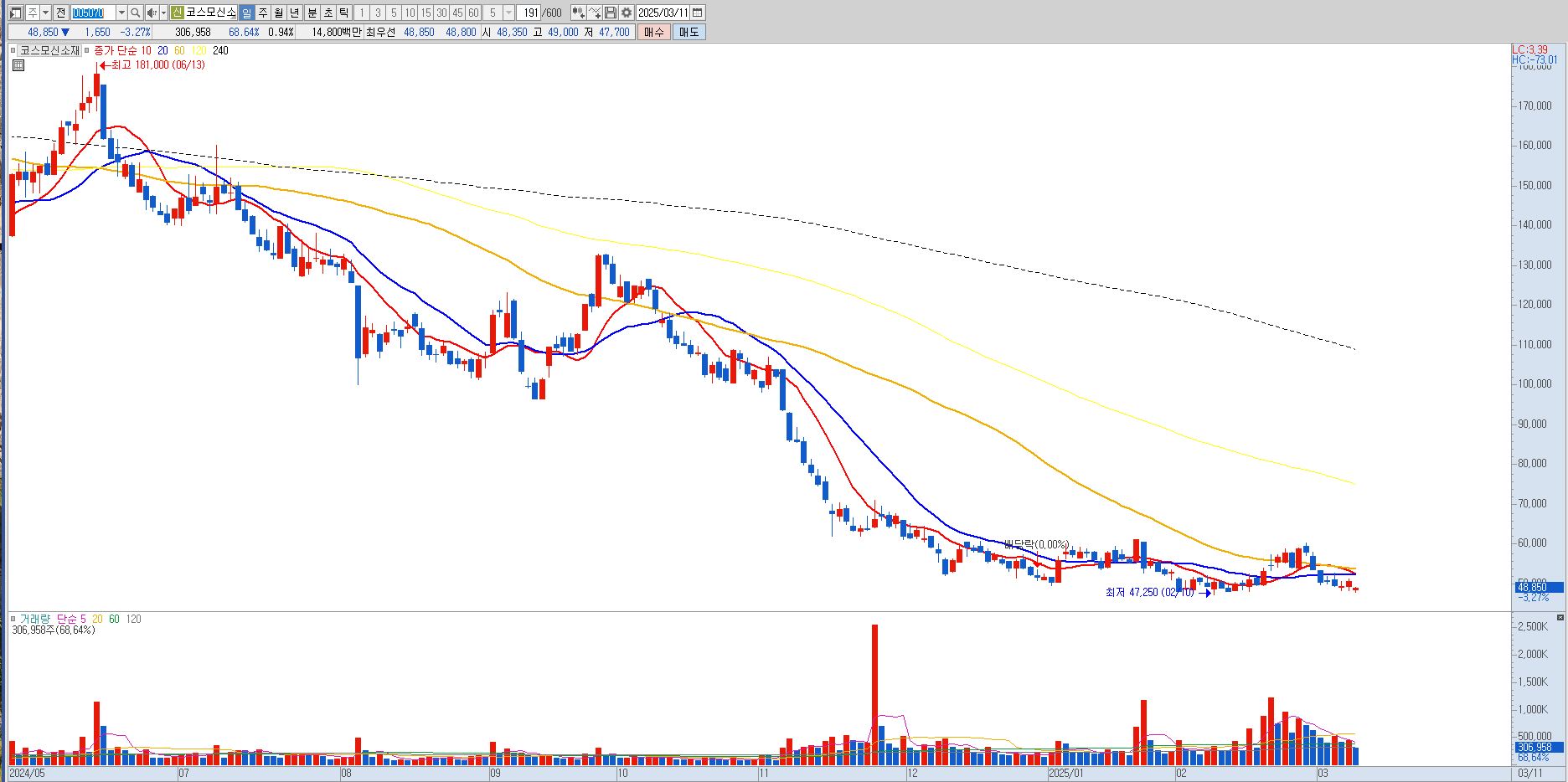Switch to monthly 월 period

tap(279, 13)
